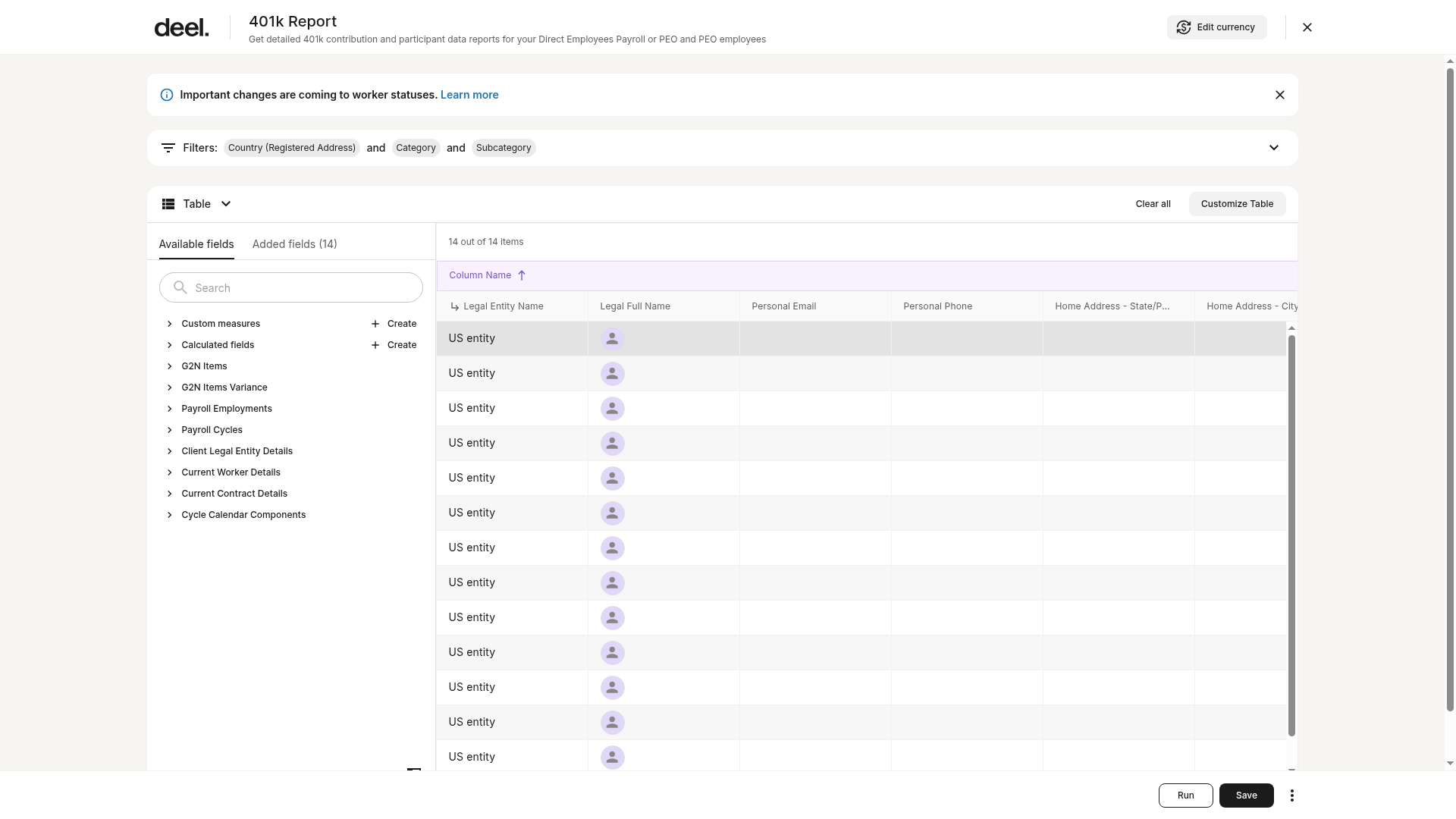Click the Column Name sort label
This screenshot has width=1456, height=819.
pyautogui.click(x=480, y=275)
